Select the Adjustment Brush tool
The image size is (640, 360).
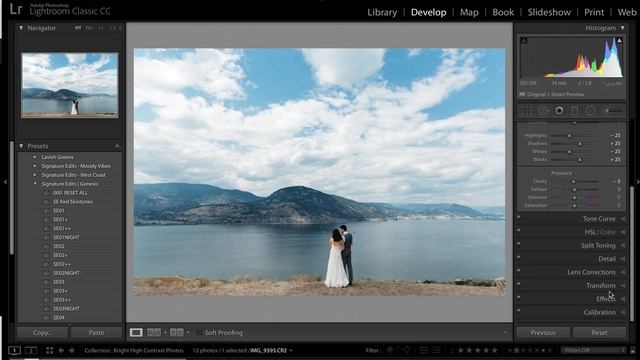pyautogui.click(x=613, y=111)
